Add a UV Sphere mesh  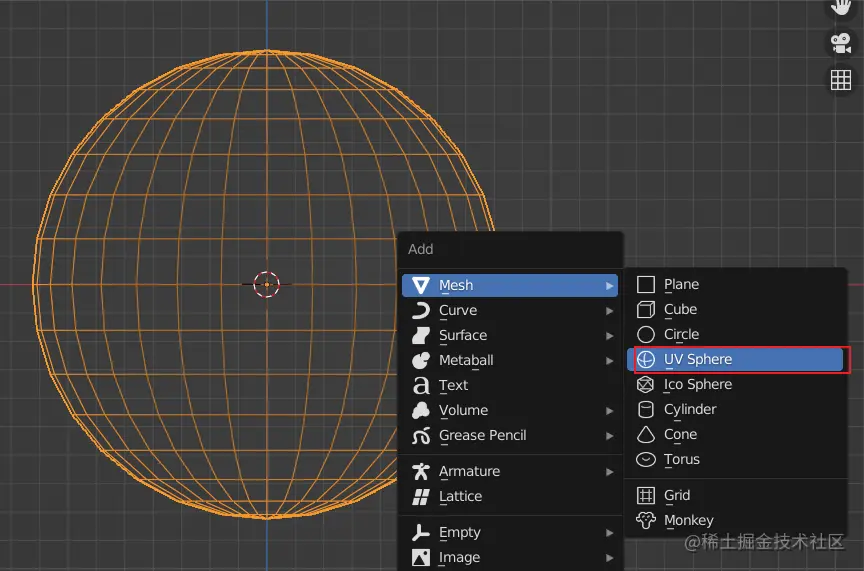[735, 360]
